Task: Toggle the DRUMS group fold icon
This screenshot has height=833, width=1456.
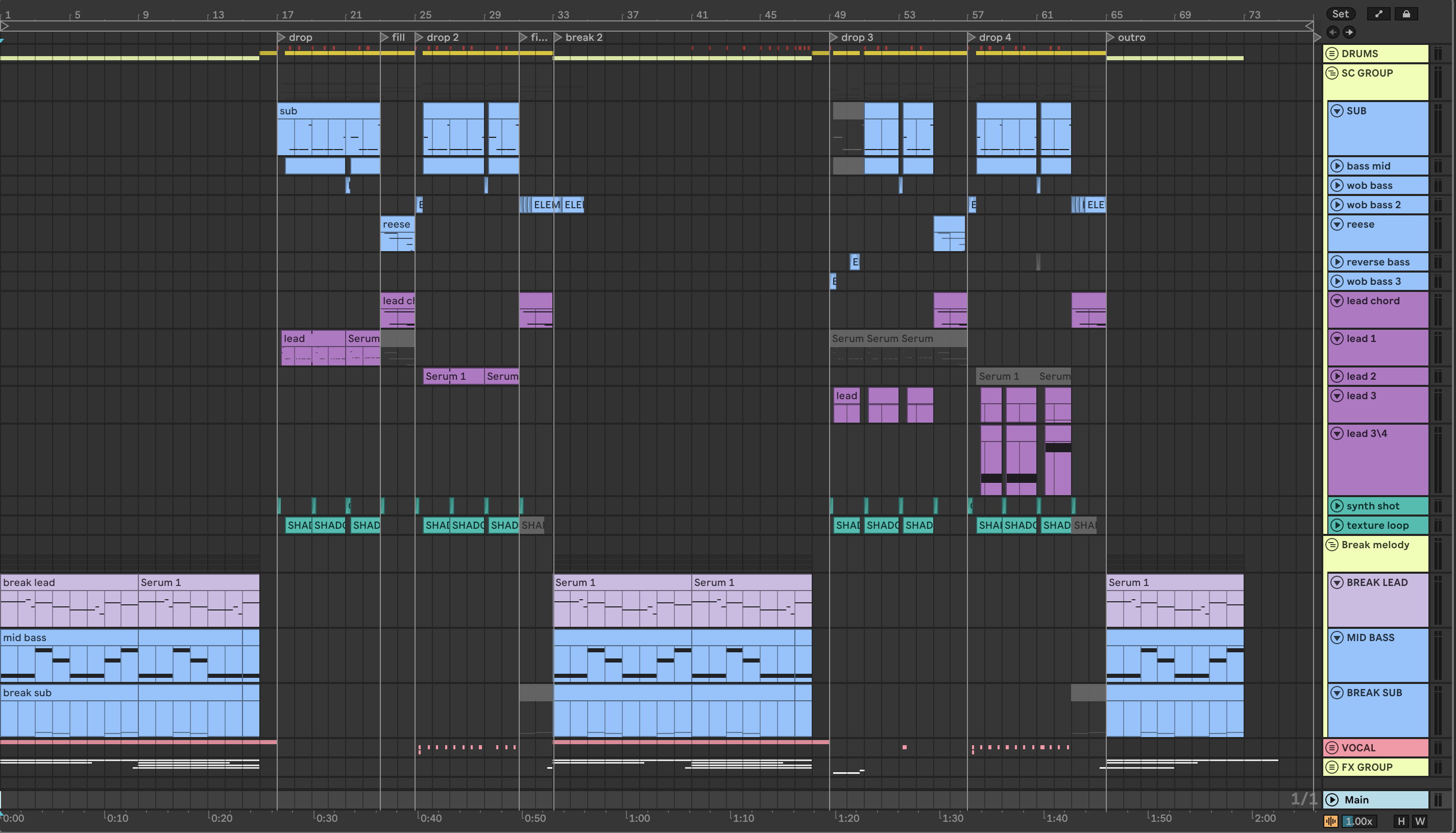Action: coord(1332,54)
